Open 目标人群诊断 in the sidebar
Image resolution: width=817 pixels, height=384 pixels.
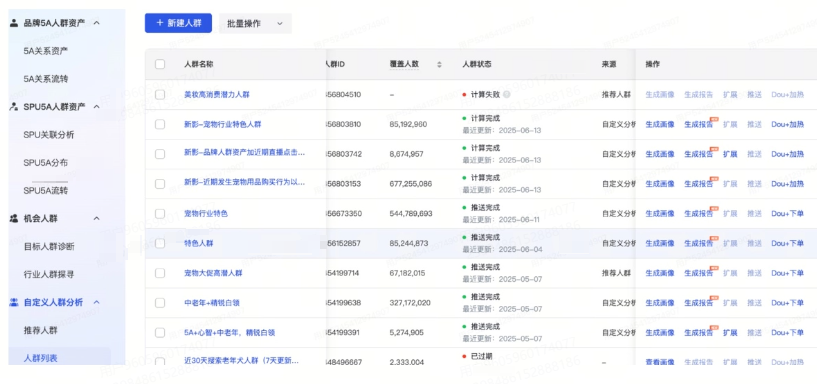point(49,246)
